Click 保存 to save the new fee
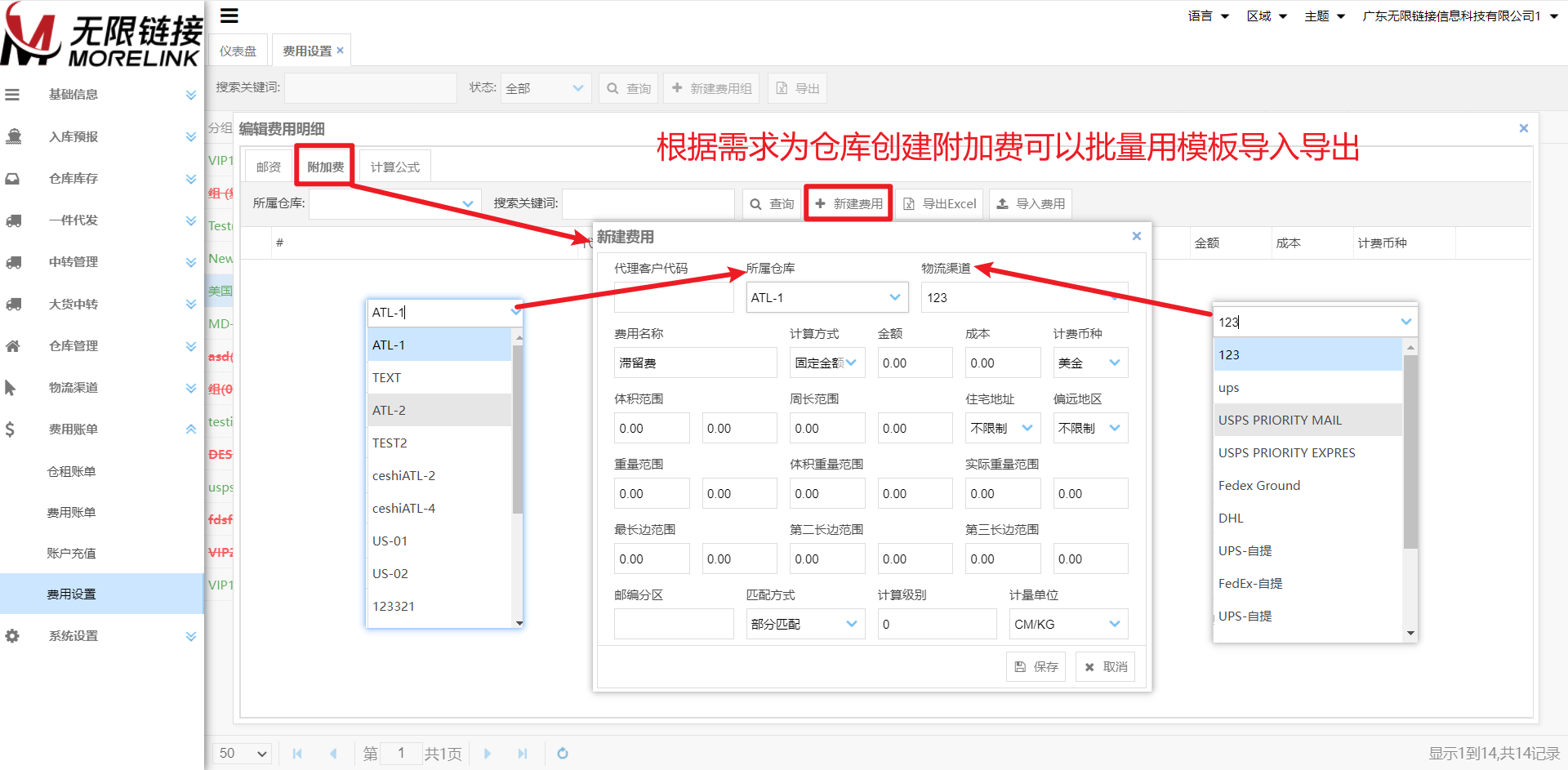 pos(1036,667)
